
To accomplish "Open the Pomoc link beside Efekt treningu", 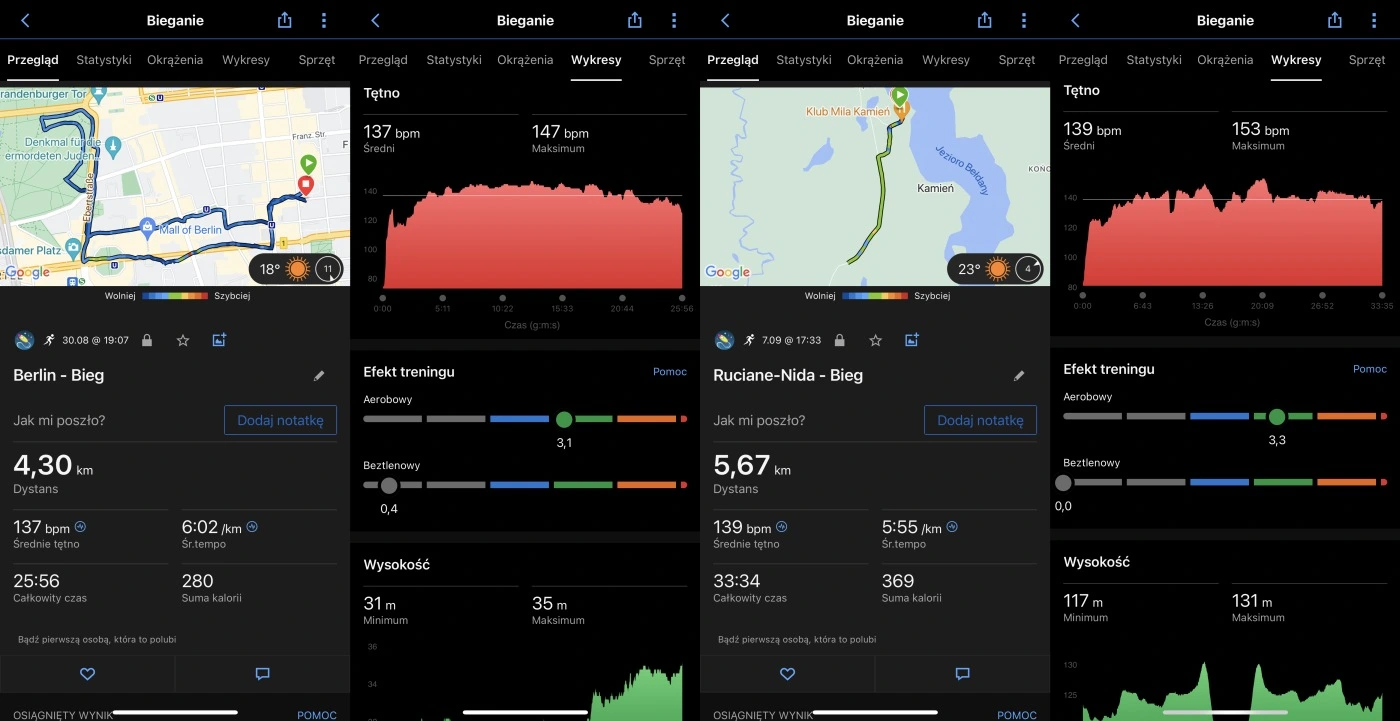I will tap(669, 371).
